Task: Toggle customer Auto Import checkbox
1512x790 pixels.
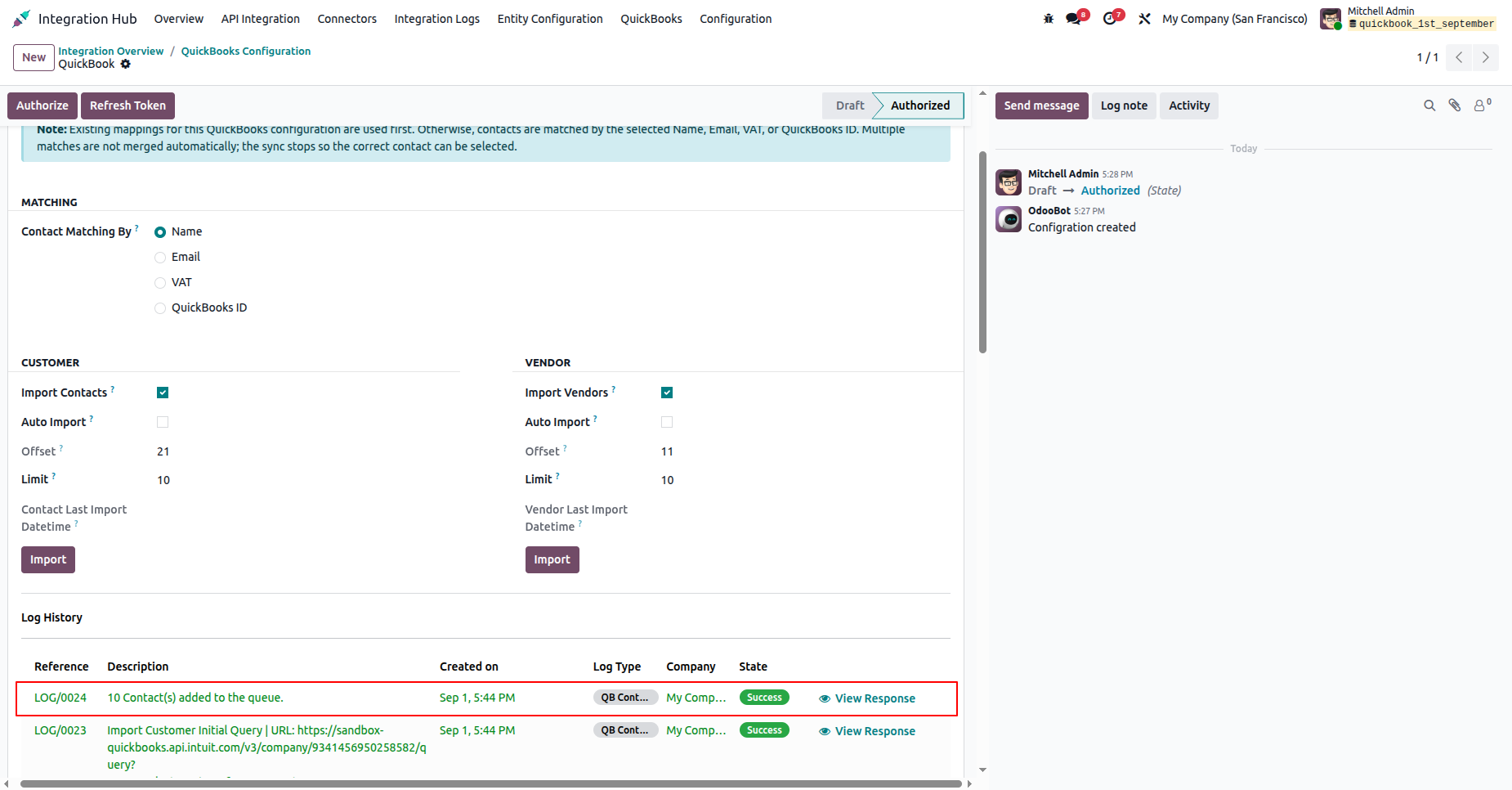Action: [163, 422]
